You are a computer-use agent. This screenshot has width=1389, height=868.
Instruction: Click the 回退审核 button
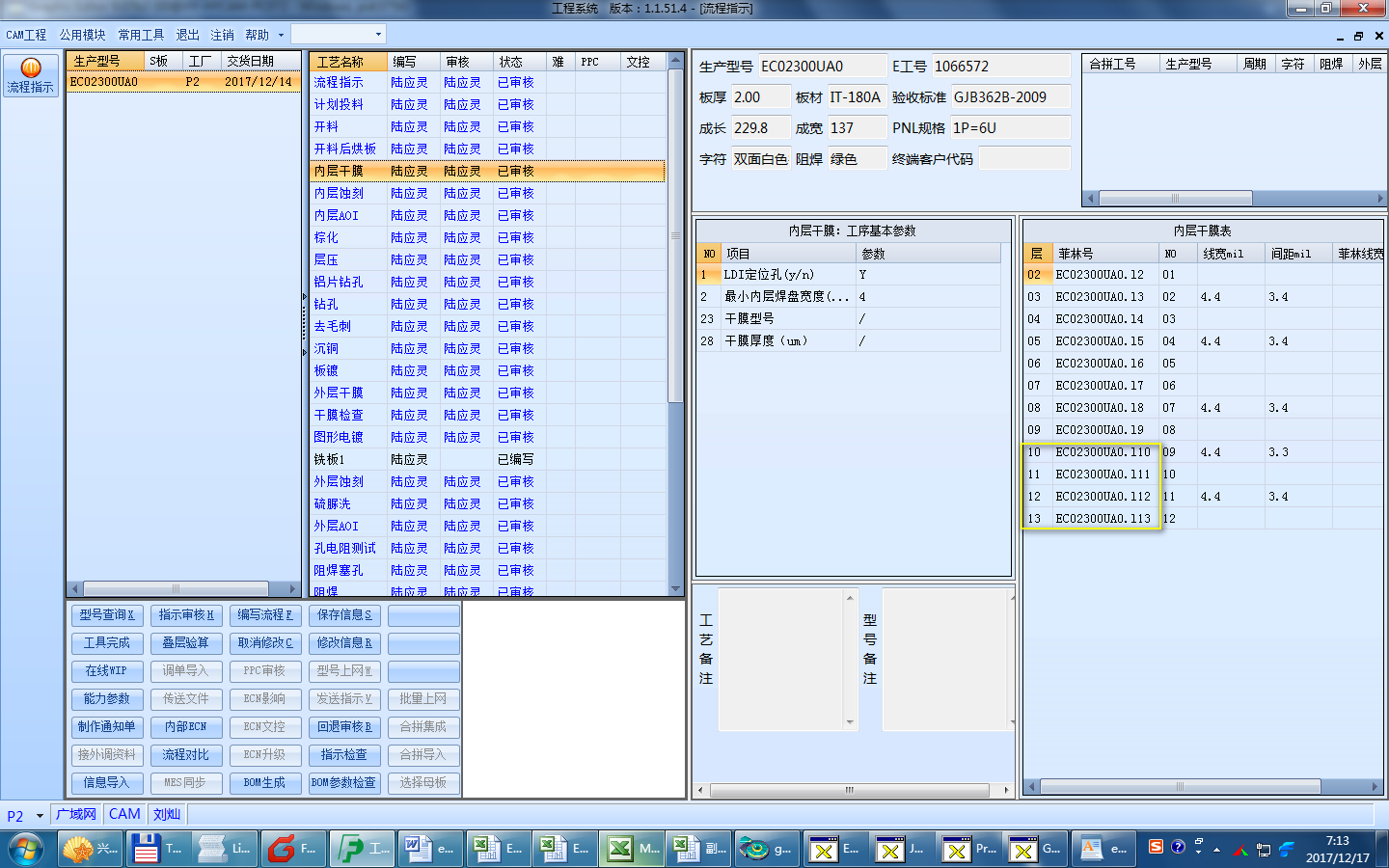tap(344, 727)
